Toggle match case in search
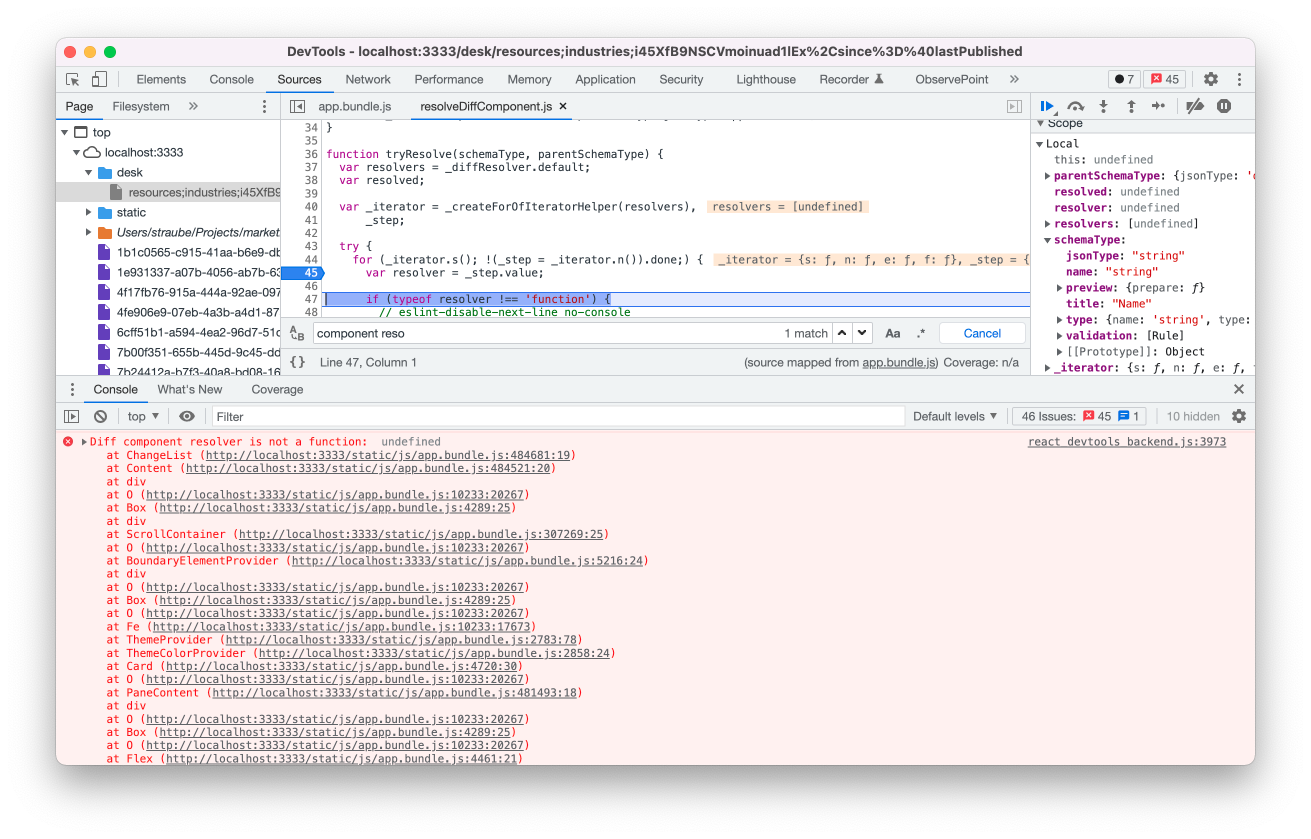 (x=893, y=333)
